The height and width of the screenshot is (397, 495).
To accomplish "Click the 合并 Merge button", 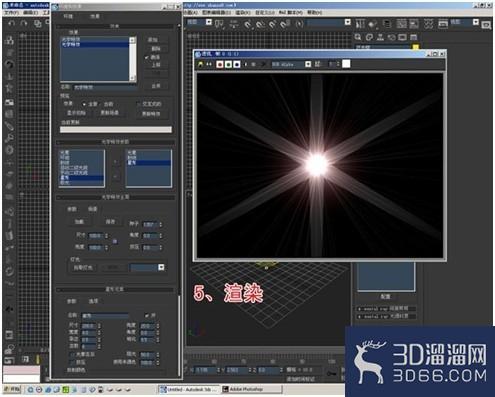I will (156, 86).
